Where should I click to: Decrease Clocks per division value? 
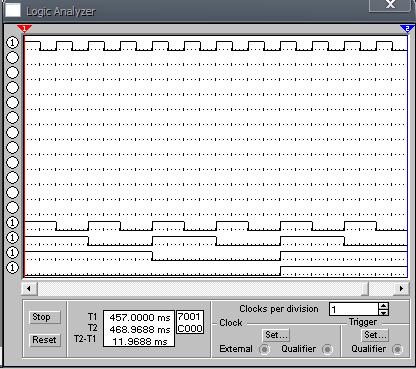click(x=384, y=313)
